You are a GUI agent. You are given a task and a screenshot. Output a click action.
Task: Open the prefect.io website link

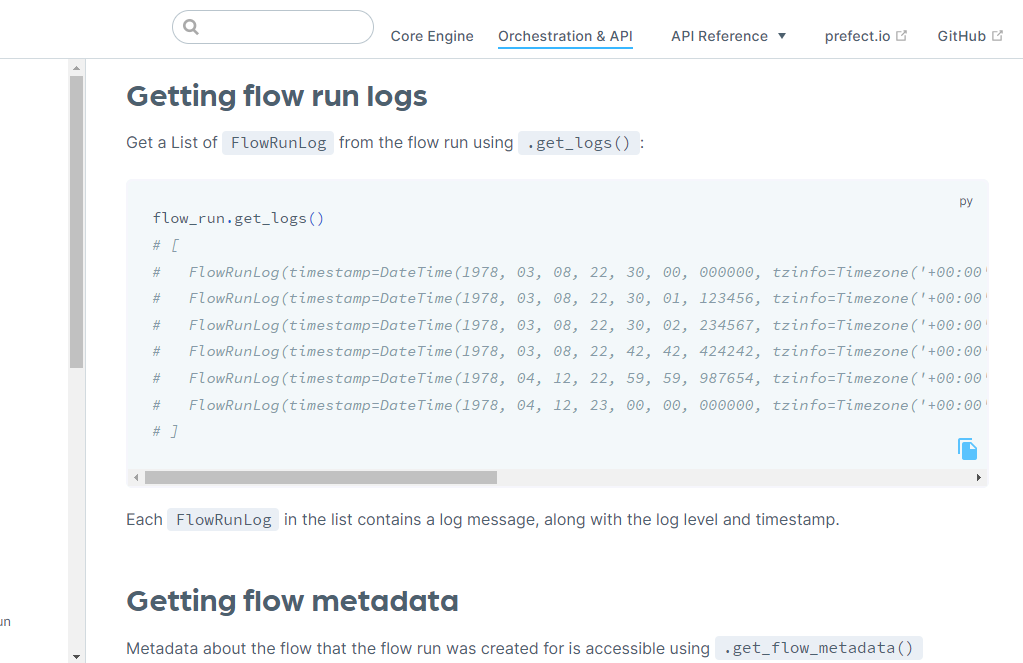pos(858,36)
